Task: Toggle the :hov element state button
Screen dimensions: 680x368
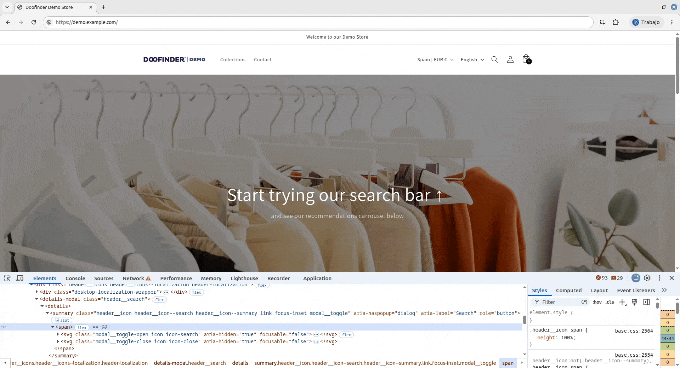Action: coord(597,302)
